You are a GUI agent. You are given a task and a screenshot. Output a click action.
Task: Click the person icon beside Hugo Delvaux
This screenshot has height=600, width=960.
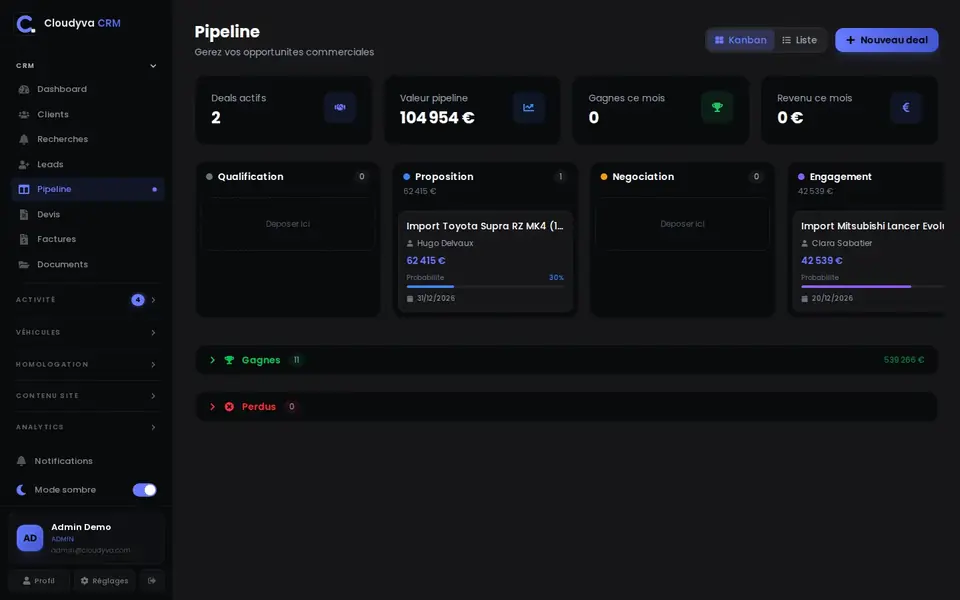pyautogui.click(x=410, y=243)
